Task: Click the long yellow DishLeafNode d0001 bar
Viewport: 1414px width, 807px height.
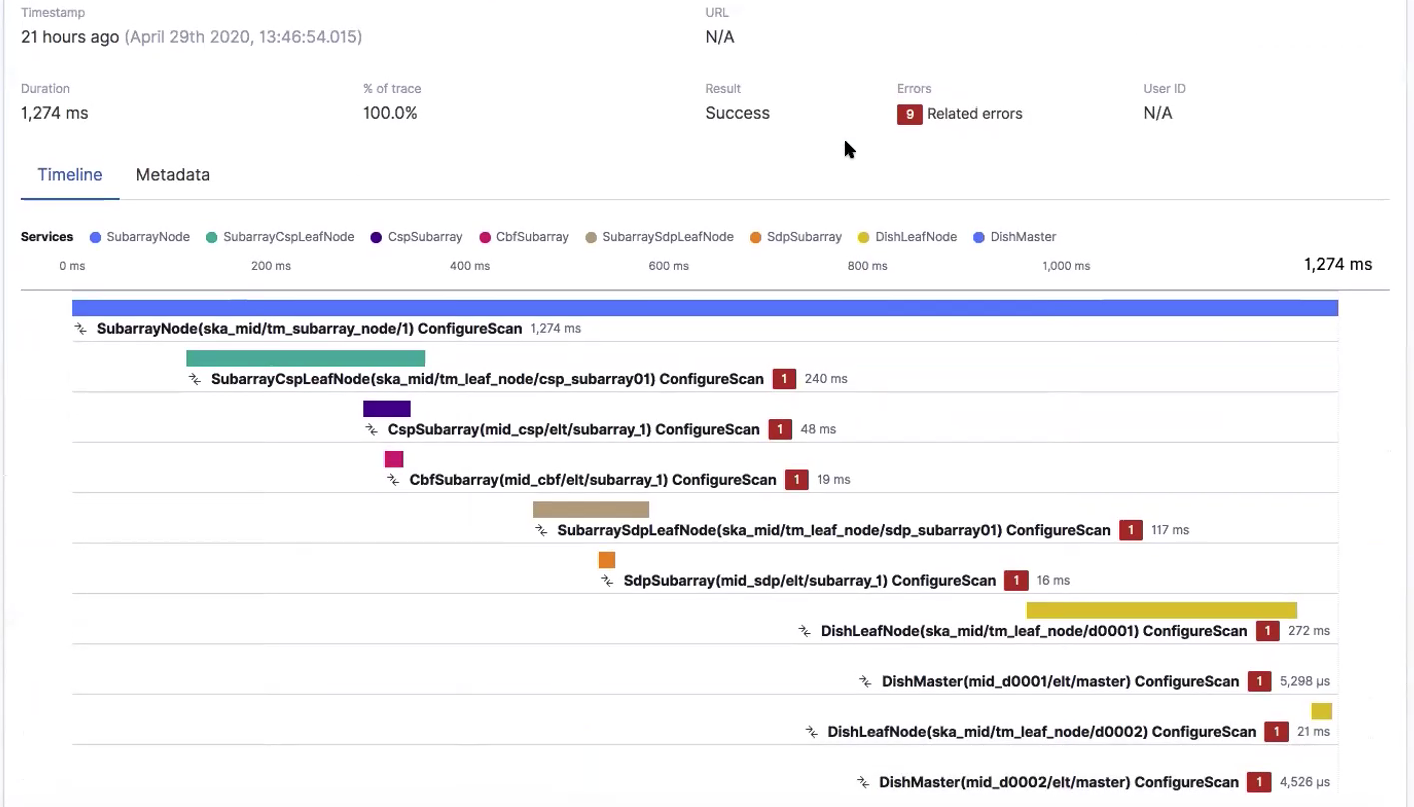Action: click(1161, 610)
